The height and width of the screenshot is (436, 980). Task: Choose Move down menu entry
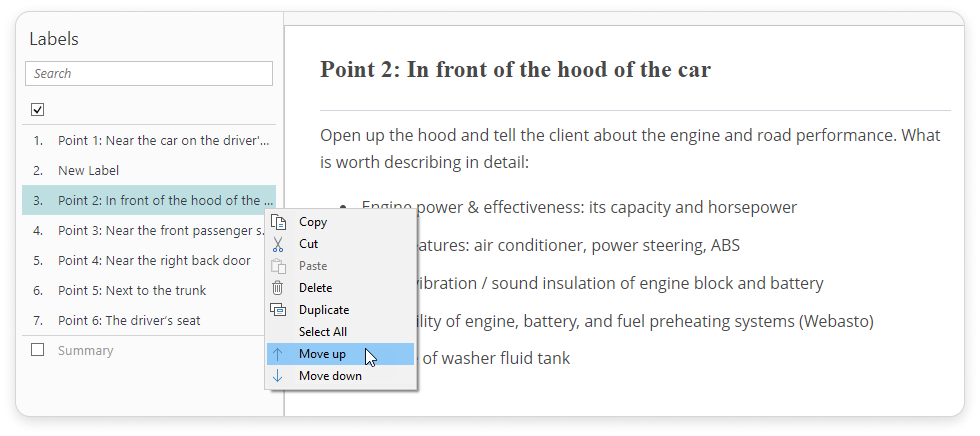pyautogui.click(x=330, y=376)
